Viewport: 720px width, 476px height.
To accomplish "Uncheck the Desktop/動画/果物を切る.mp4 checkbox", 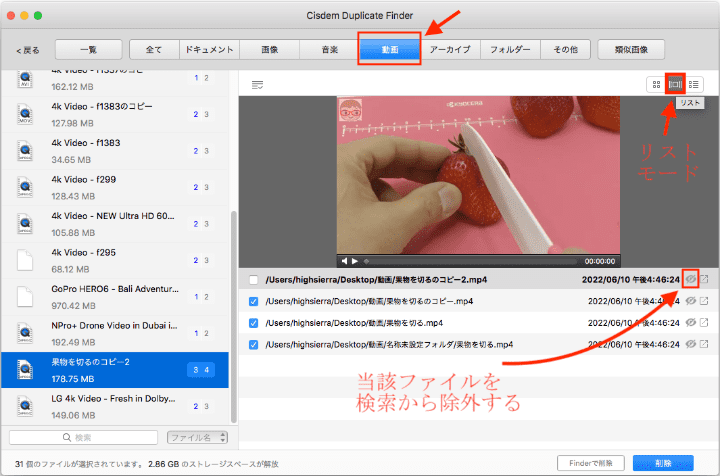I will [254, 323].
